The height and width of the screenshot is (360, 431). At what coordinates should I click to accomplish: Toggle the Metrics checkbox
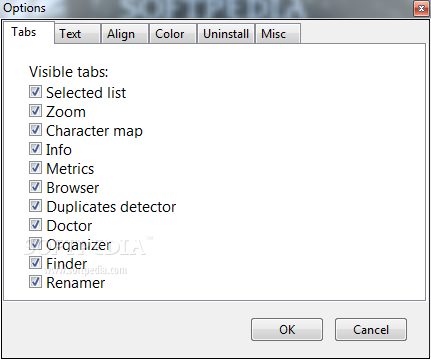pos(35,168)
